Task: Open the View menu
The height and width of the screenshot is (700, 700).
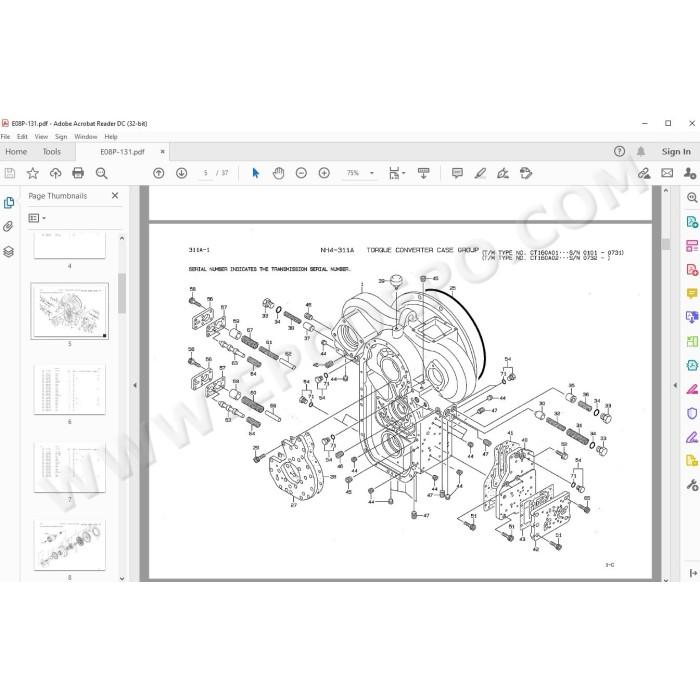Action: click(x=41, y=137)
